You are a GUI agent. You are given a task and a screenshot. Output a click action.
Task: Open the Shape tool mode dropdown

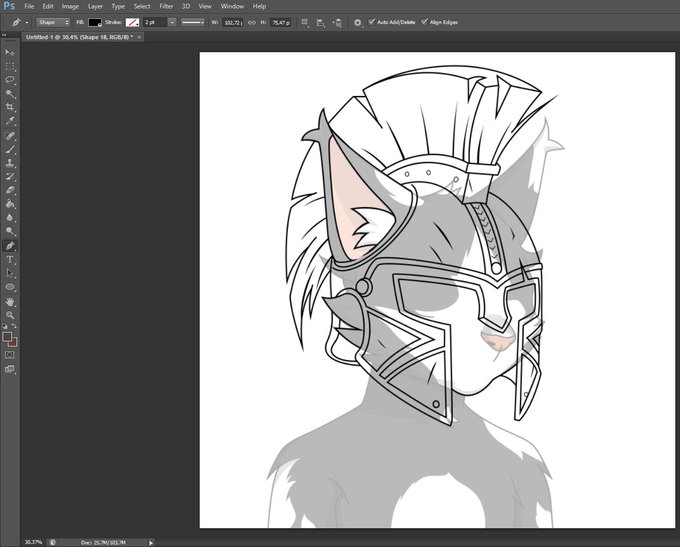click(x=53, y=22)
